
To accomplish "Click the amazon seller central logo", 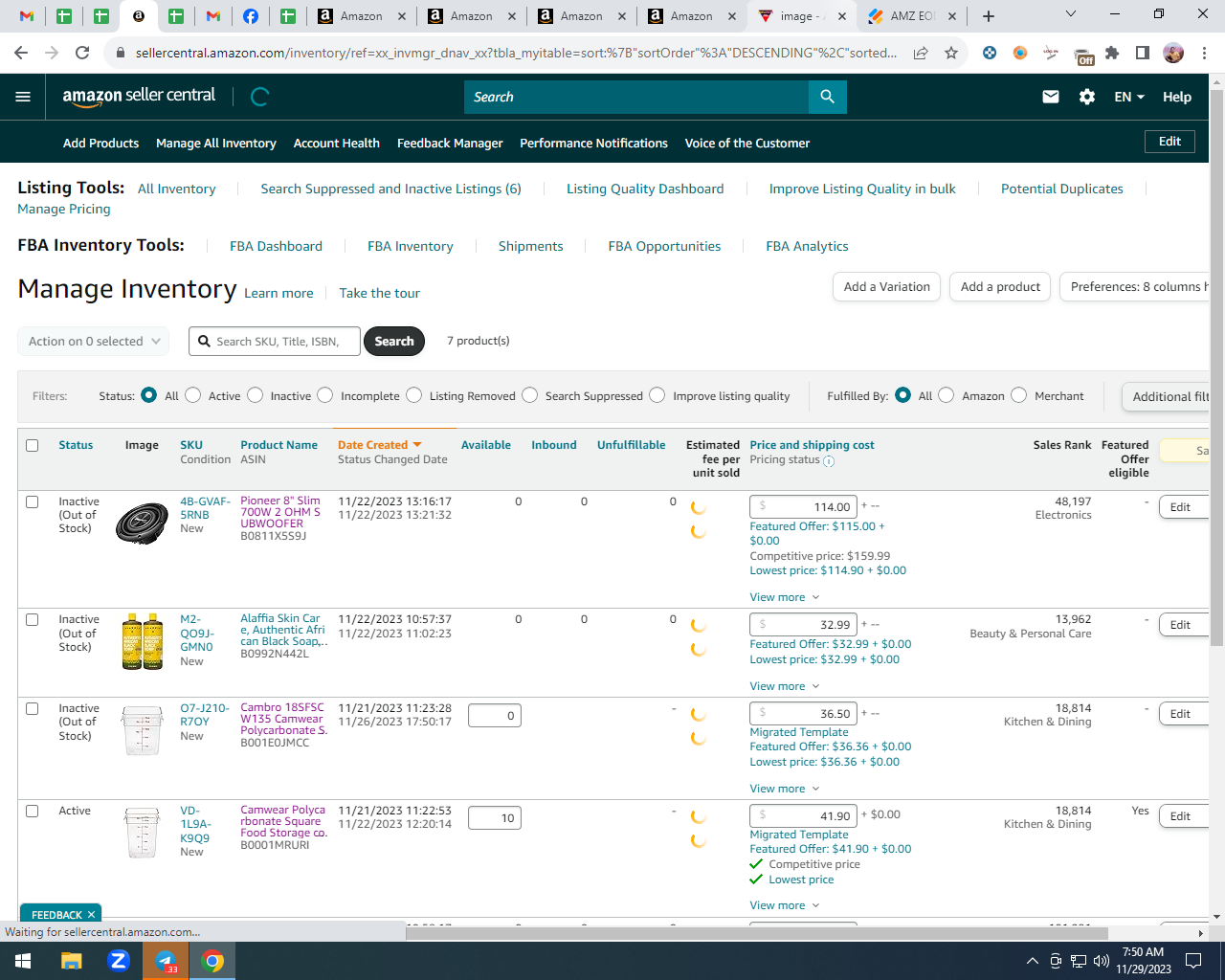I will click(x=139, y=96).
